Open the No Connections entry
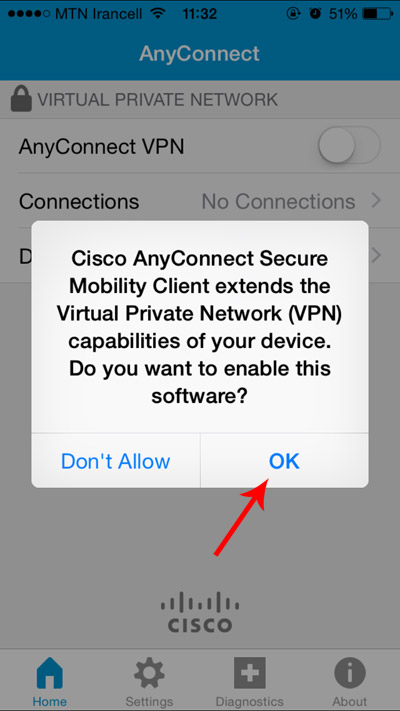The height and width of the screenshot is (711, 400). tap(278, 201)
